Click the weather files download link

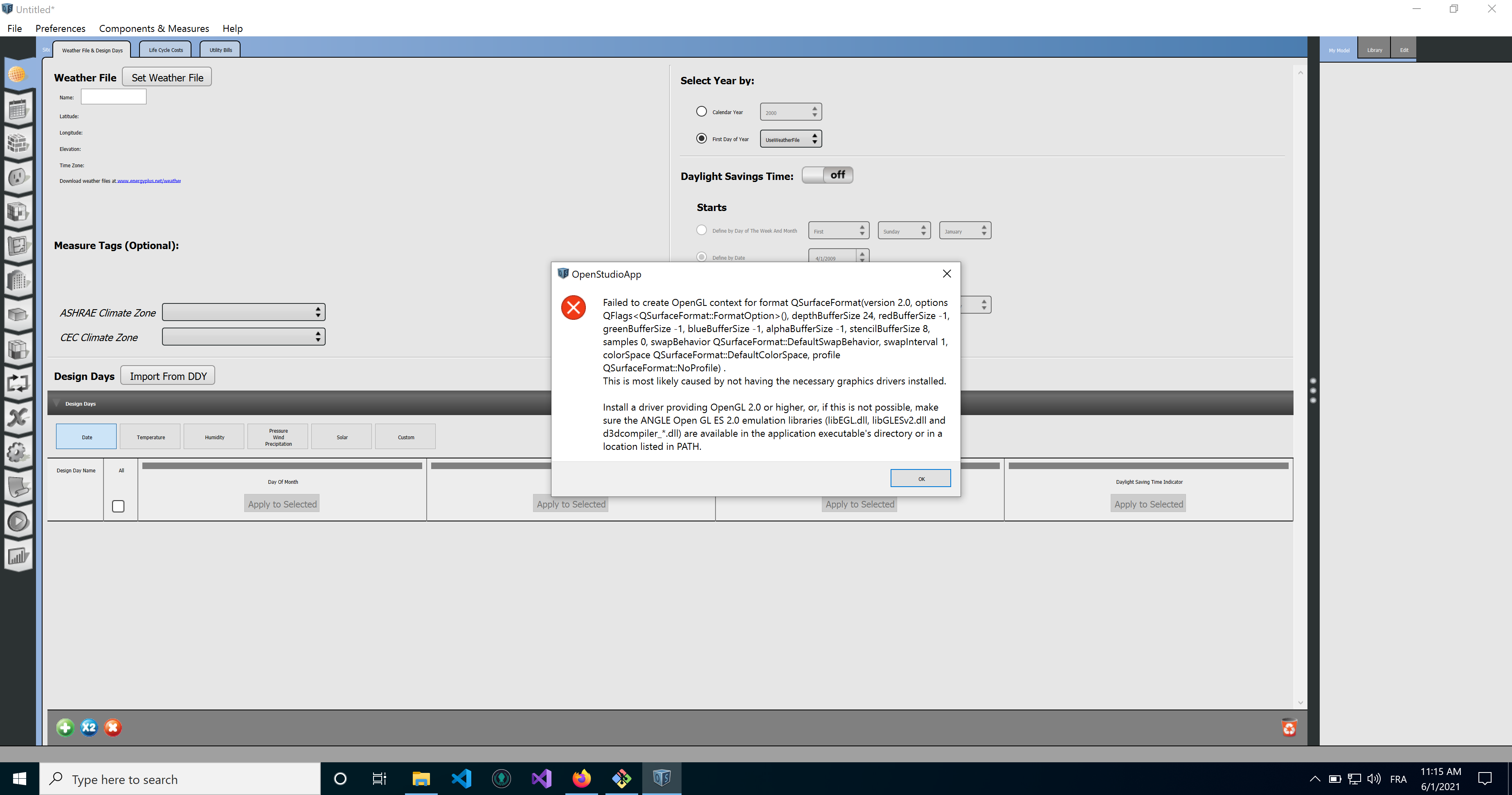[x=148, y=181]
